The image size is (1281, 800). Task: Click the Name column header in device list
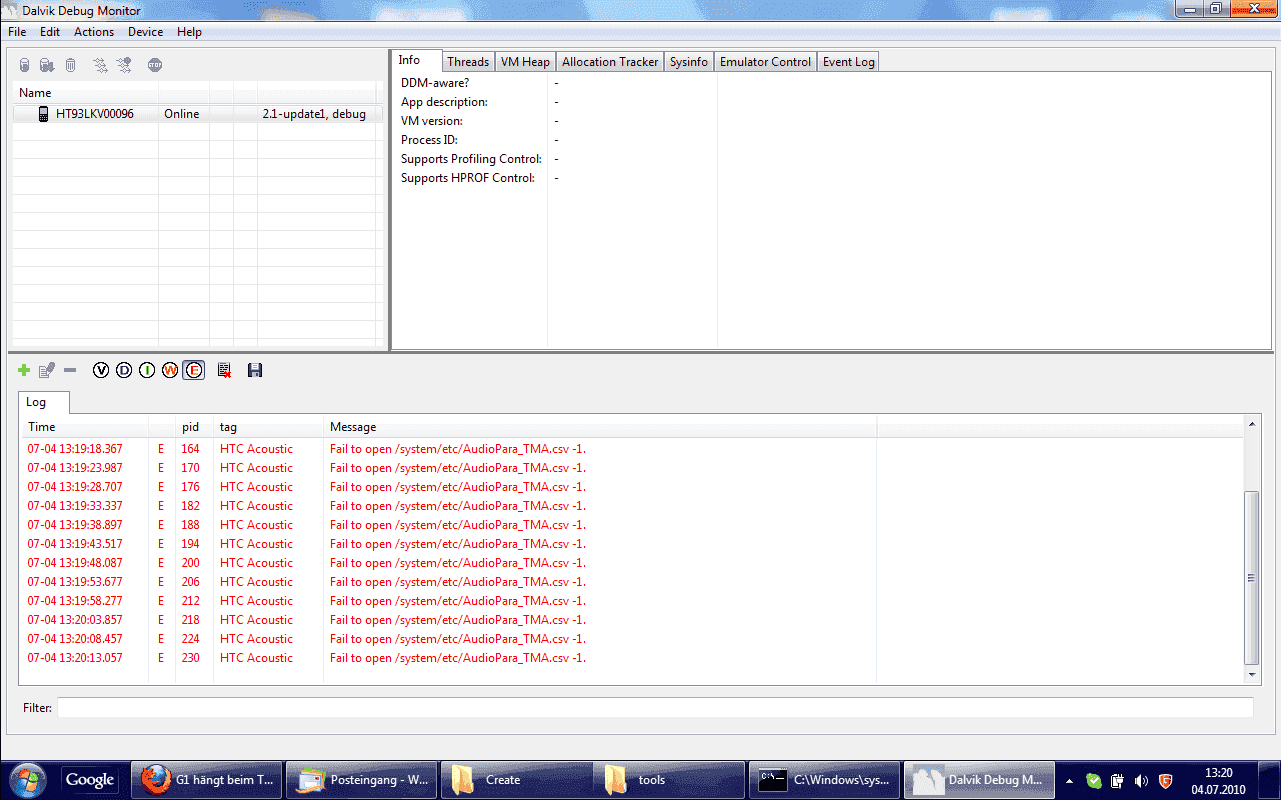pyautogui.click(x=85, y=93)
